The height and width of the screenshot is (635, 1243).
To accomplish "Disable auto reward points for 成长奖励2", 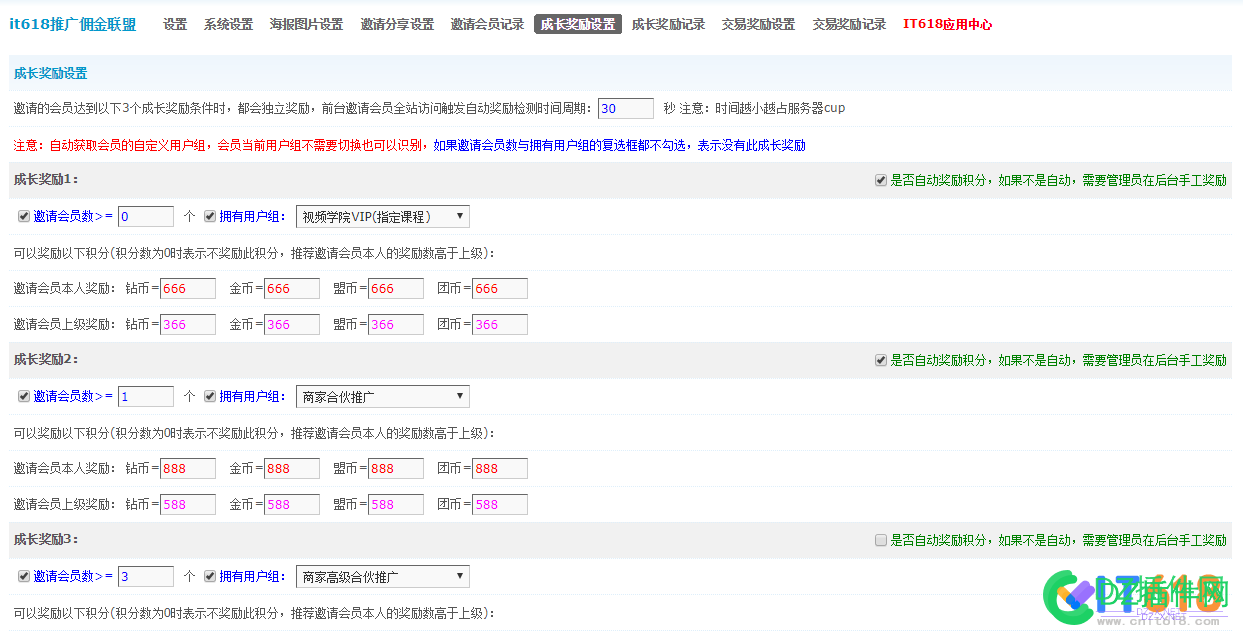I will tap(879, 359).
